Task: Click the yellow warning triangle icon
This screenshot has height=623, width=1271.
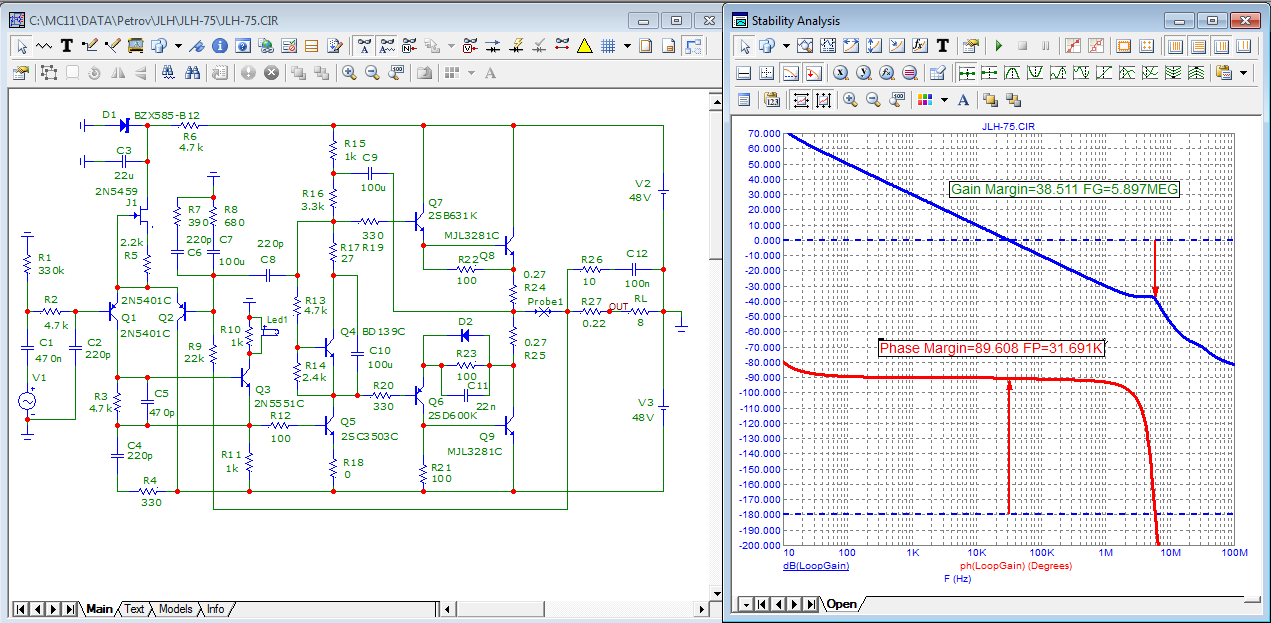Action: coord(584,46)
